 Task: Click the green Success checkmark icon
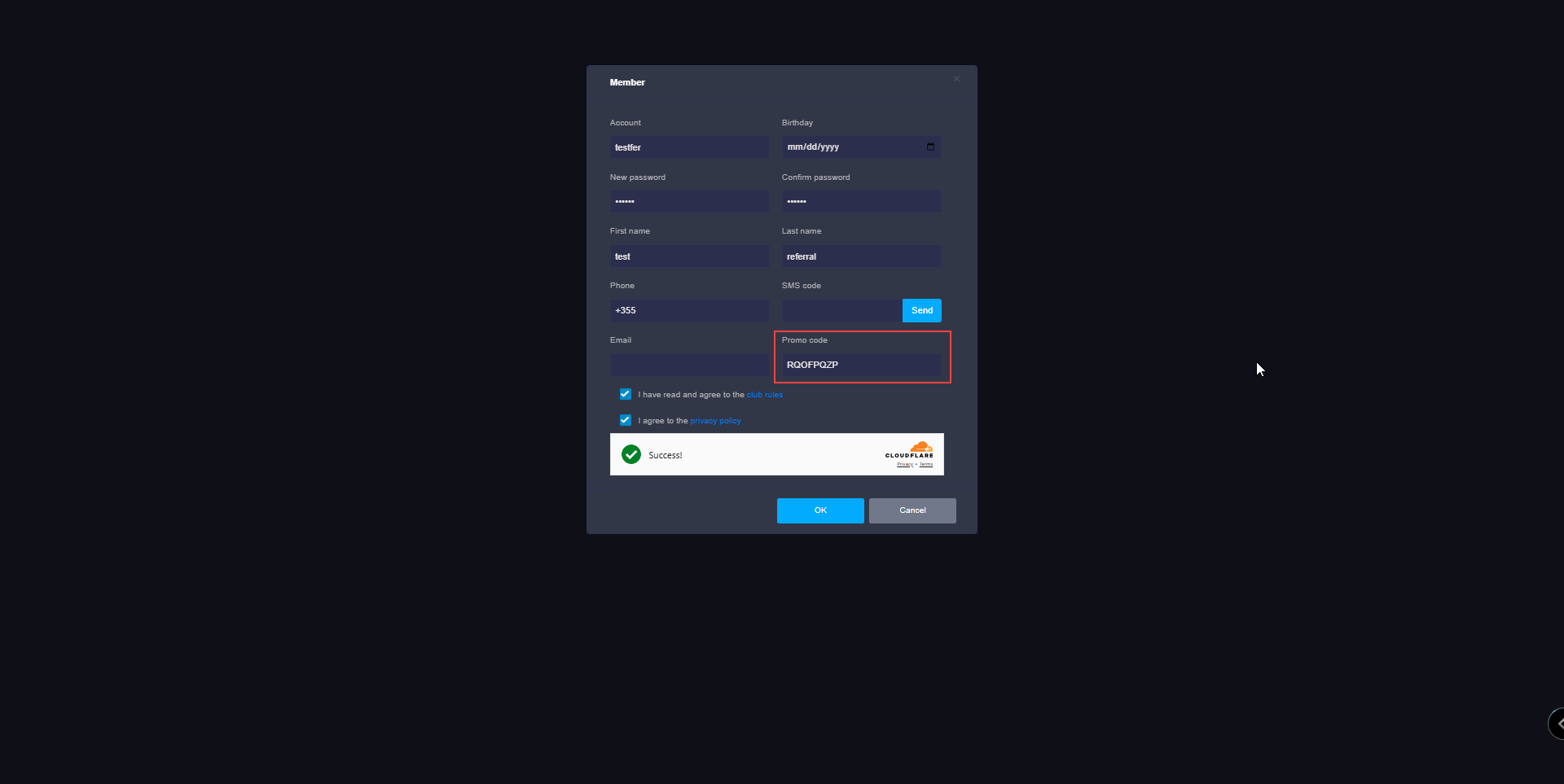click(x=631, y=454)
